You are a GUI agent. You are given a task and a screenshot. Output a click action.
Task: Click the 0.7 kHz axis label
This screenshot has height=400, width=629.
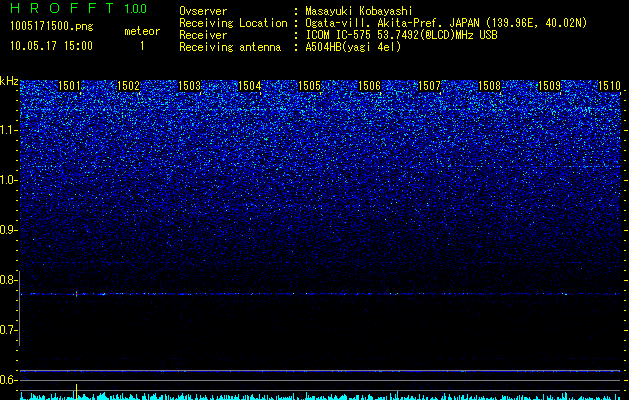(x=8, y=330)
